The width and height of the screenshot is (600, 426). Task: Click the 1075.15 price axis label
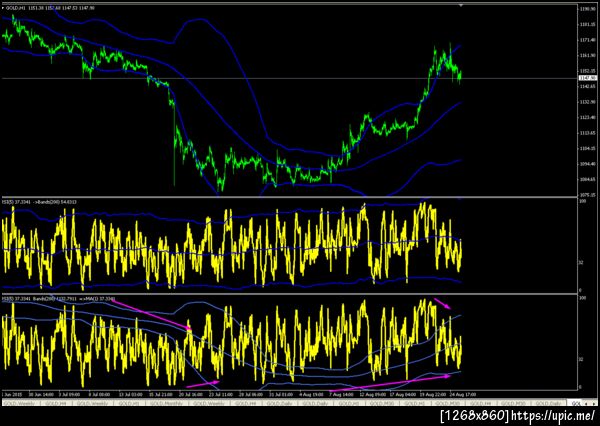click(x=587, y=194)
